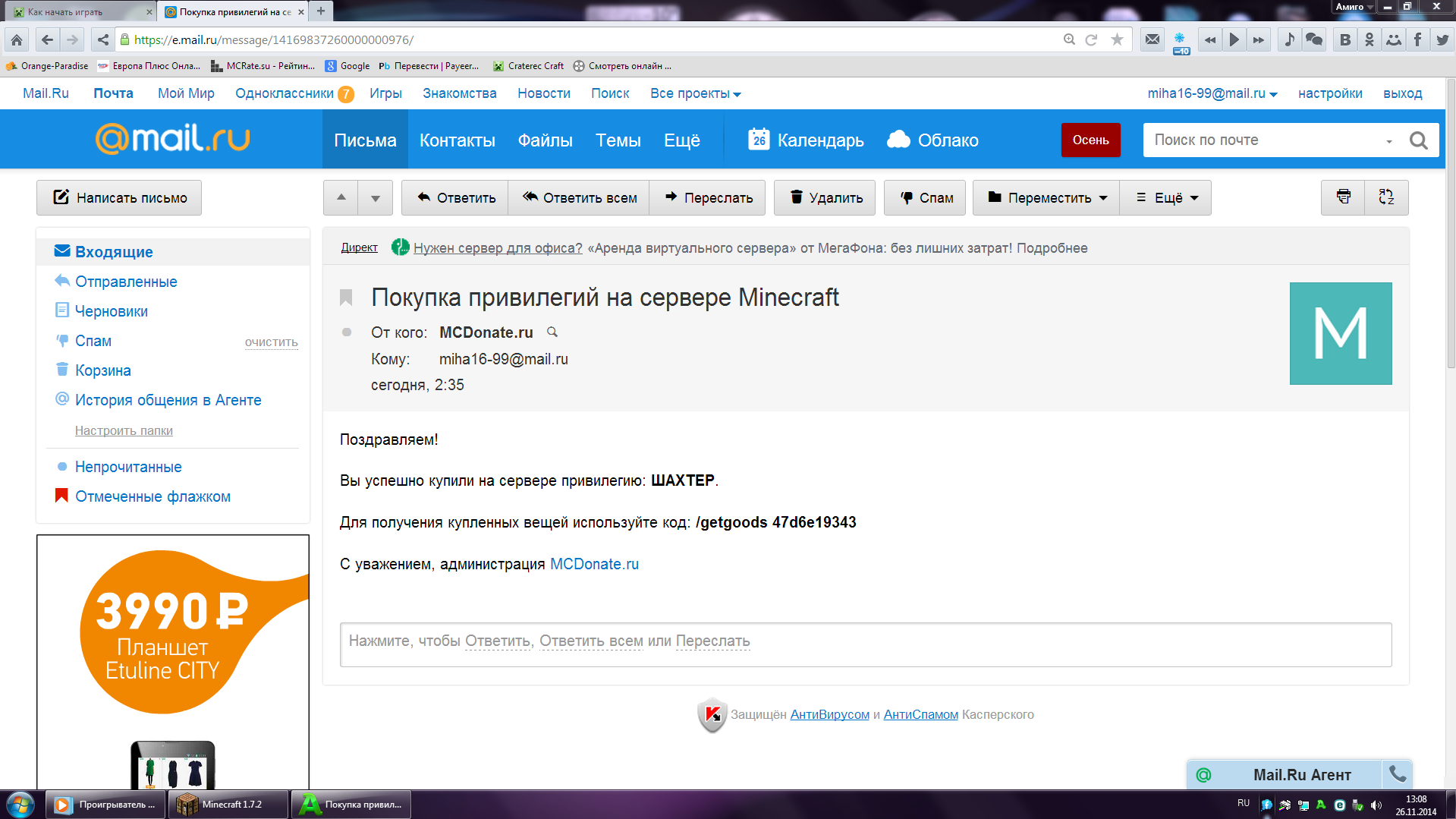
Task: Click the Настроить папки link
Action: coord(124,430)
